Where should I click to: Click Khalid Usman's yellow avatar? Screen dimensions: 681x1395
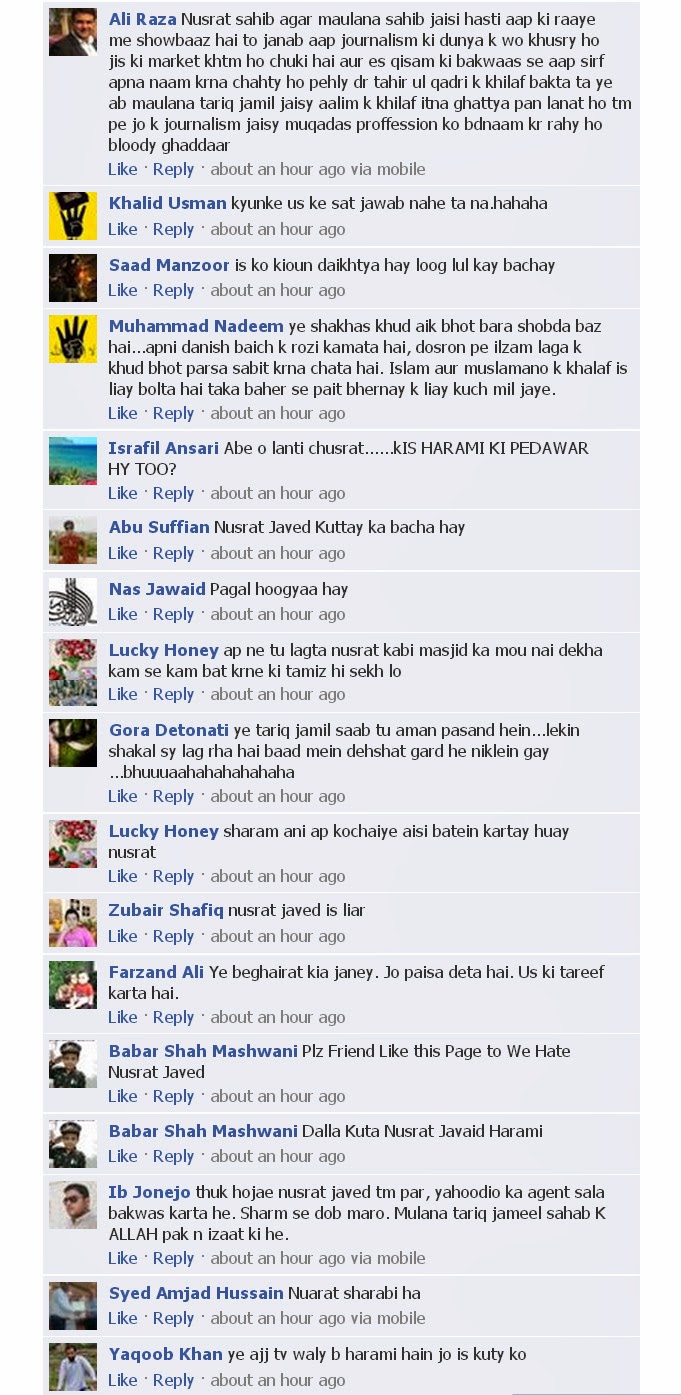coord(73,216)
